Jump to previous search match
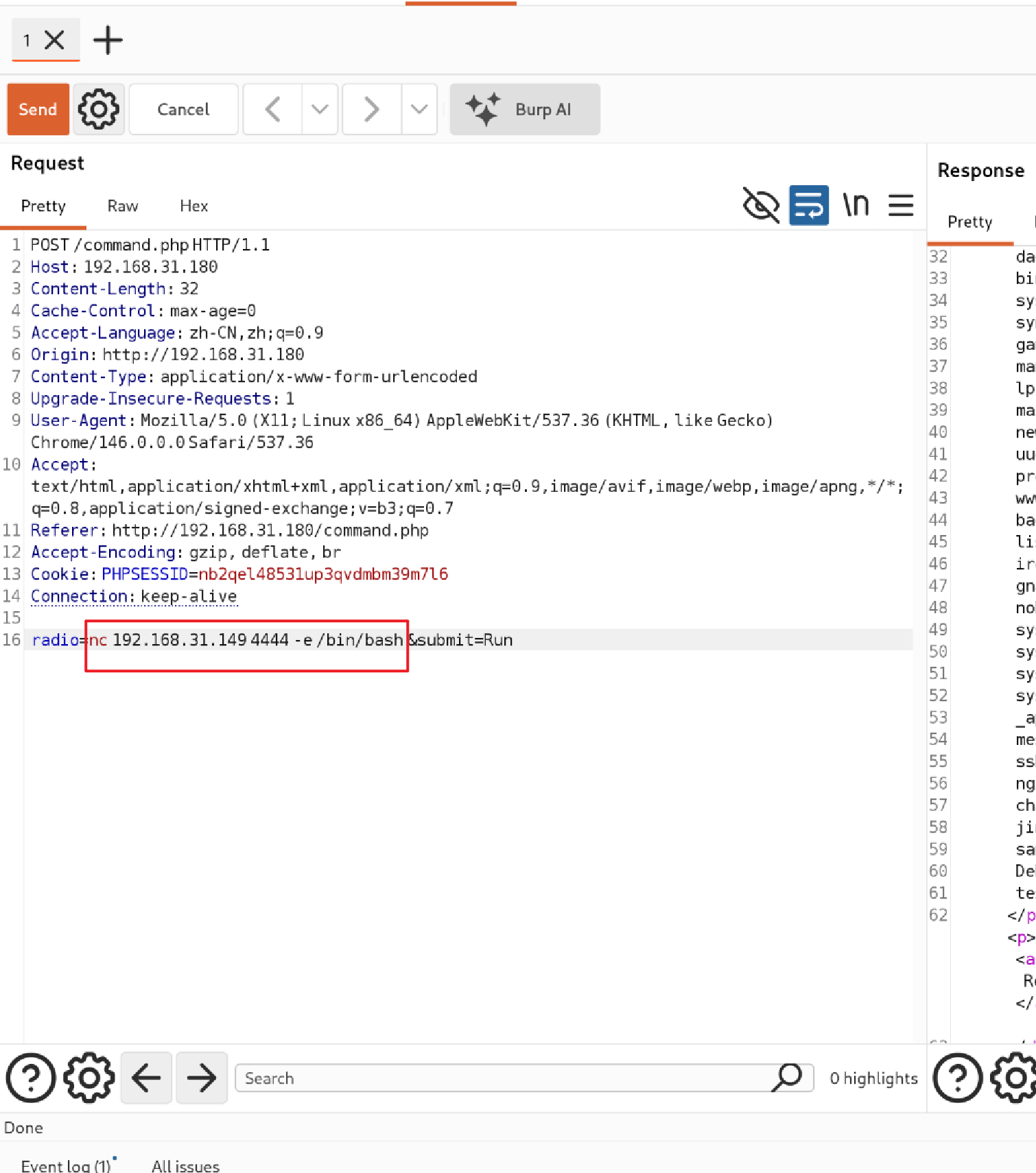This screenshot has height=1173, width=1036. tap(146, 1078)
